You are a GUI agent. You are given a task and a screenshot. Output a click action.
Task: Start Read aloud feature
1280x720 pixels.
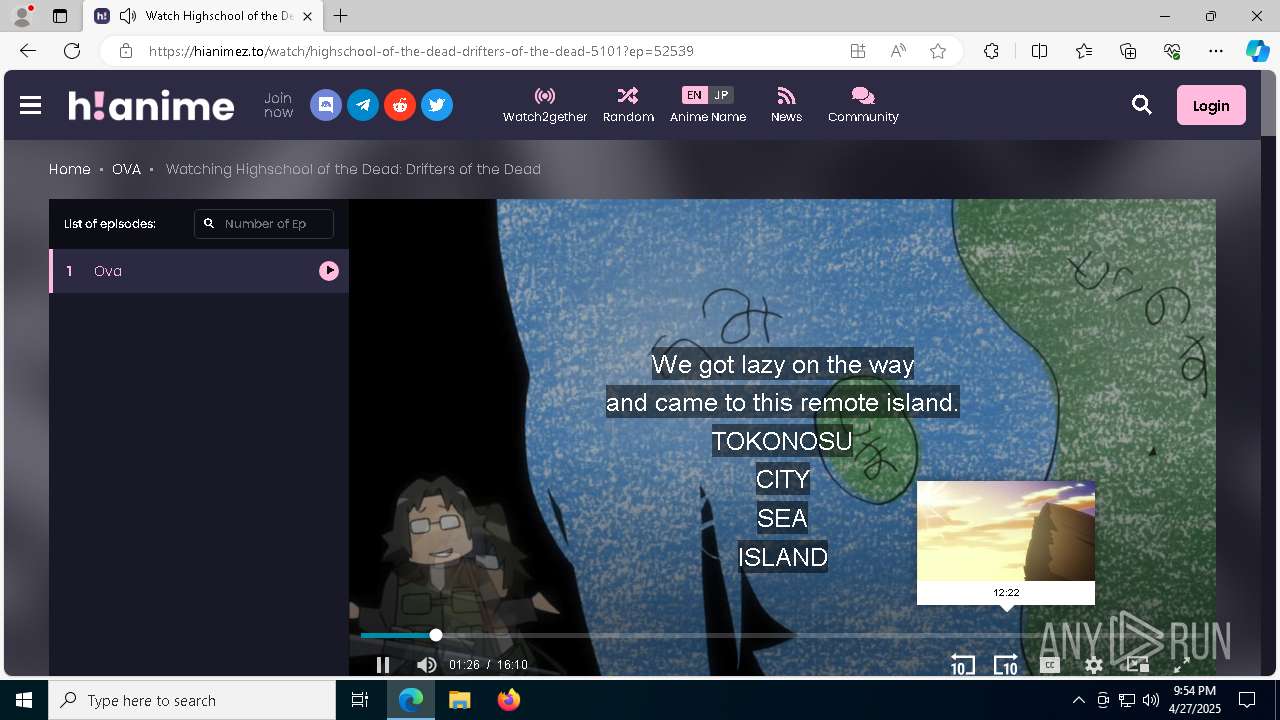(x=898, y=51)
